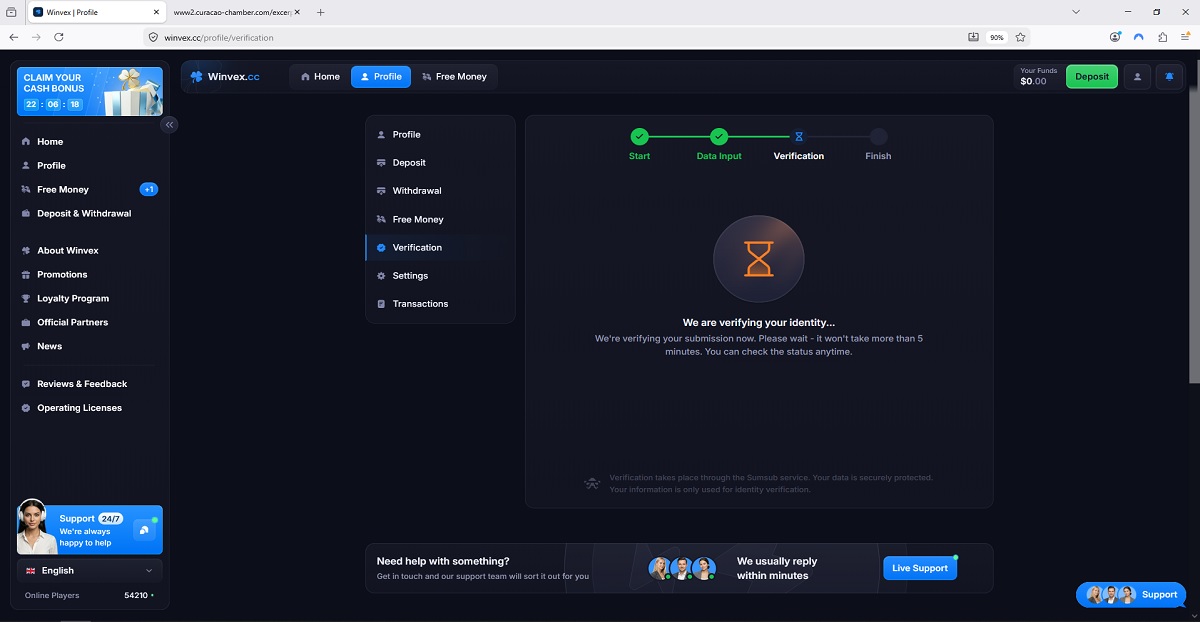Click the Data Input step checkmark circle

coord(719,137)
